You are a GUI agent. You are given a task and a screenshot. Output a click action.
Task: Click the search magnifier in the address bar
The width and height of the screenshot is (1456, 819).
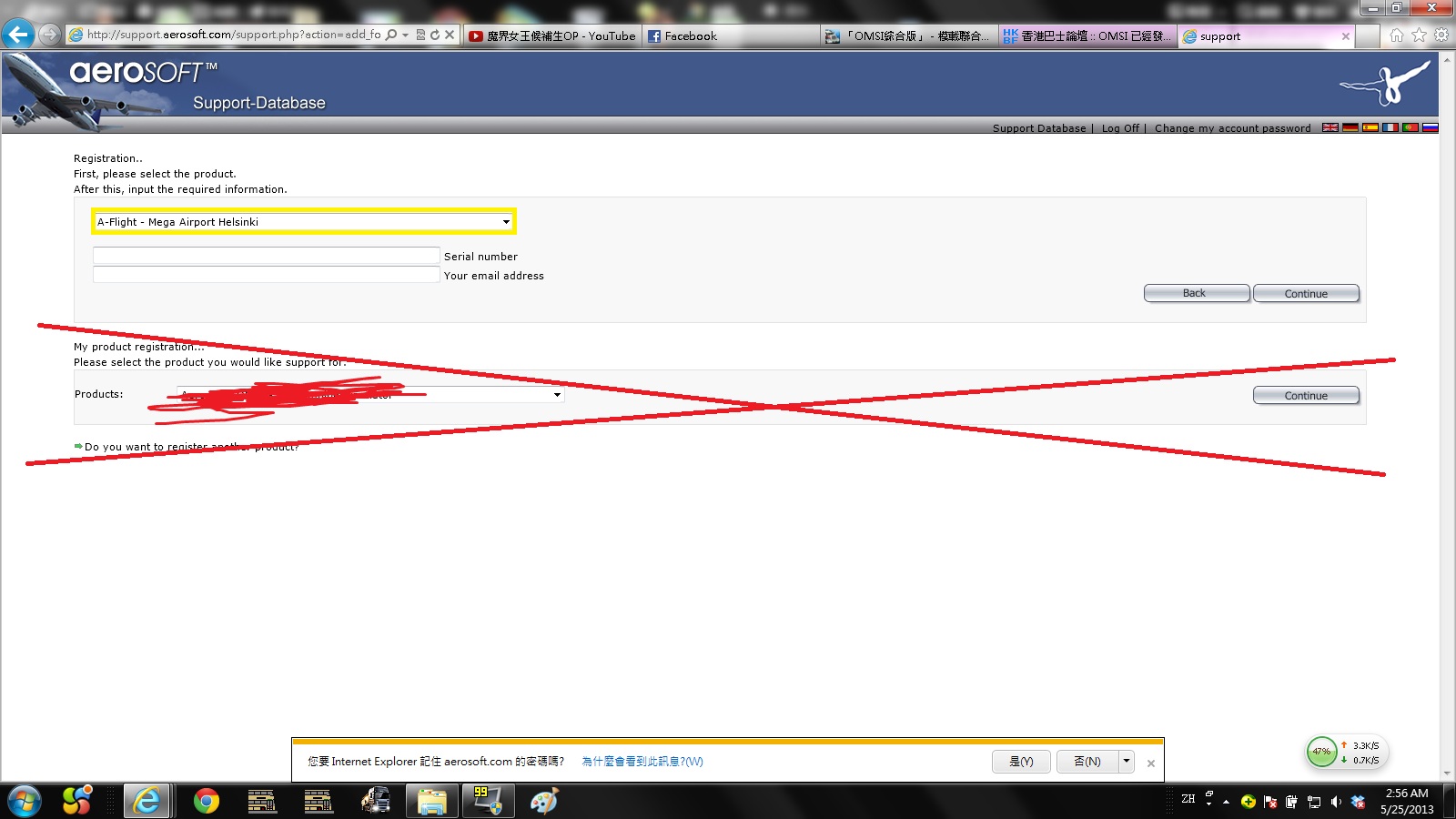click(x=391, y=35)
